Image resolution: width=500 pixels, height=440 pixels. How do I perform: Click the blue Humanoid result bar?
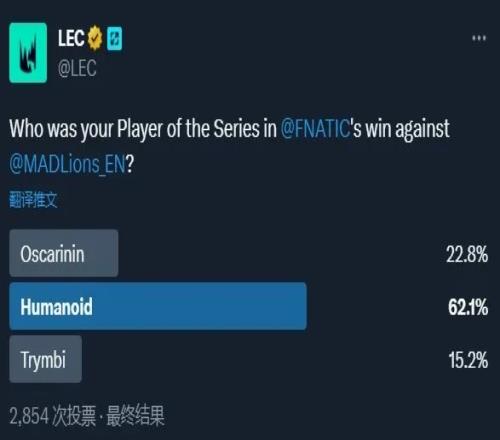[x=158, y=306]
